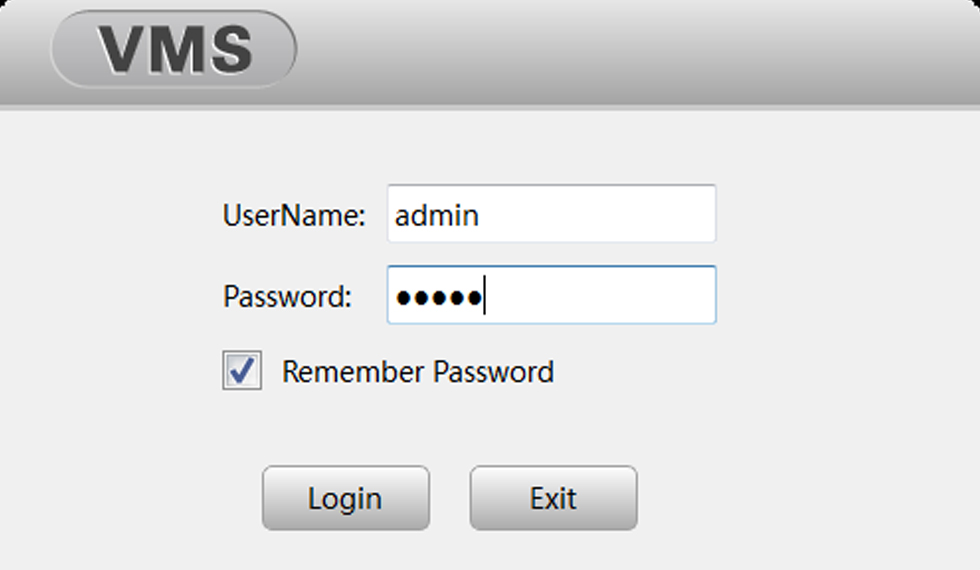The image size is (980, 570).
Task: Place cursor in the word "admin"
Action: pos(437,215)
